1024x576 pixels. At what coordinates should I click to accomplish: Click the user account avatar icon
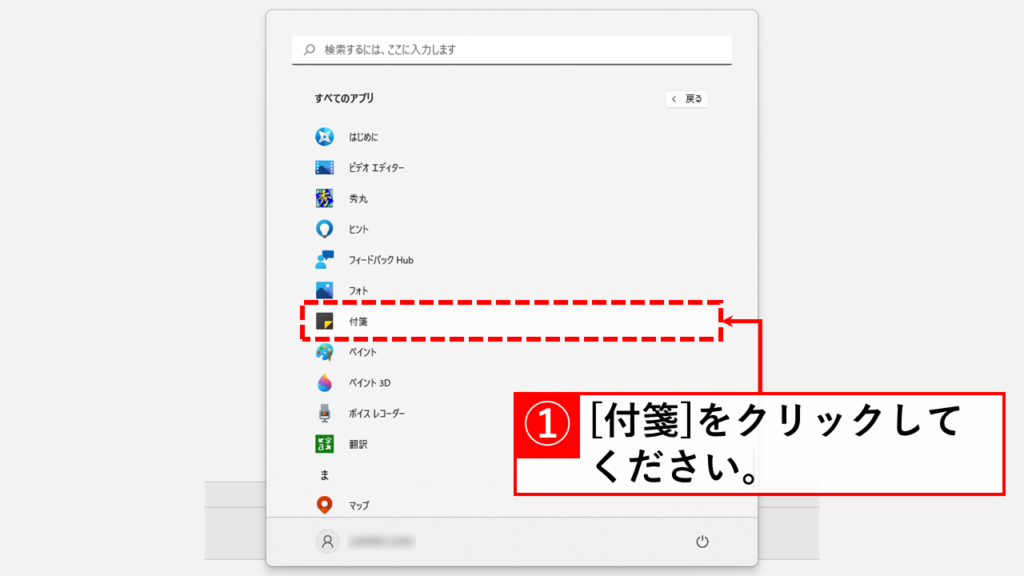(326, 541)
